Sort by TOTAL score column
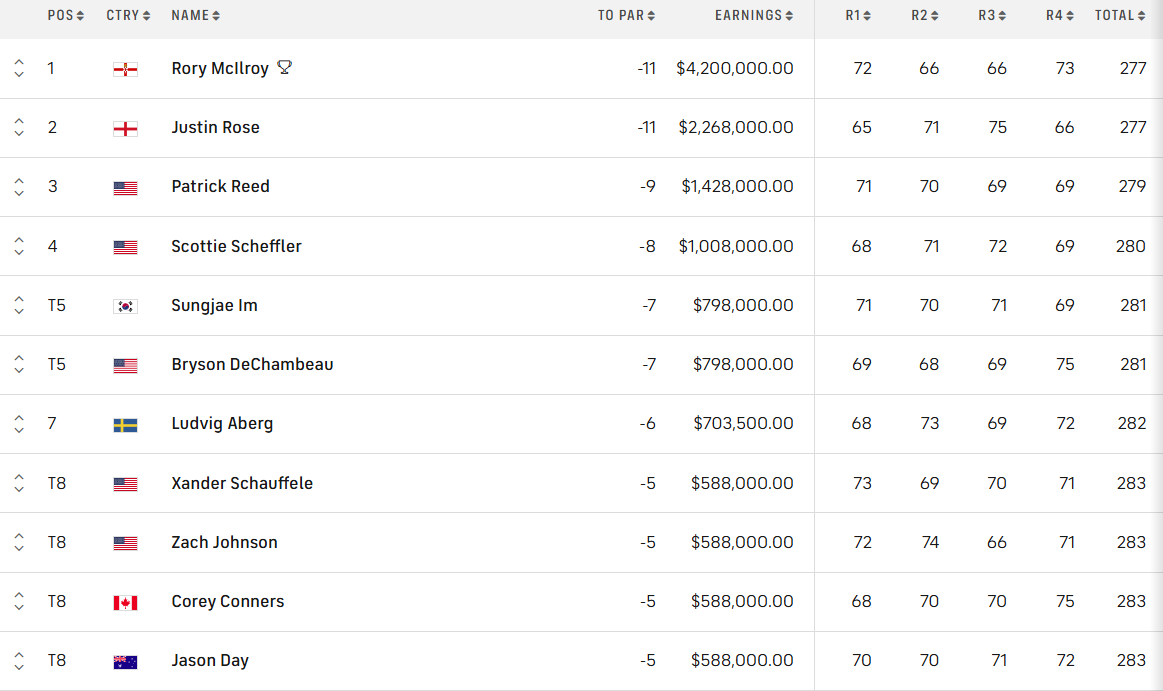The image size is (1163, 691). (x=1119, y=15)
